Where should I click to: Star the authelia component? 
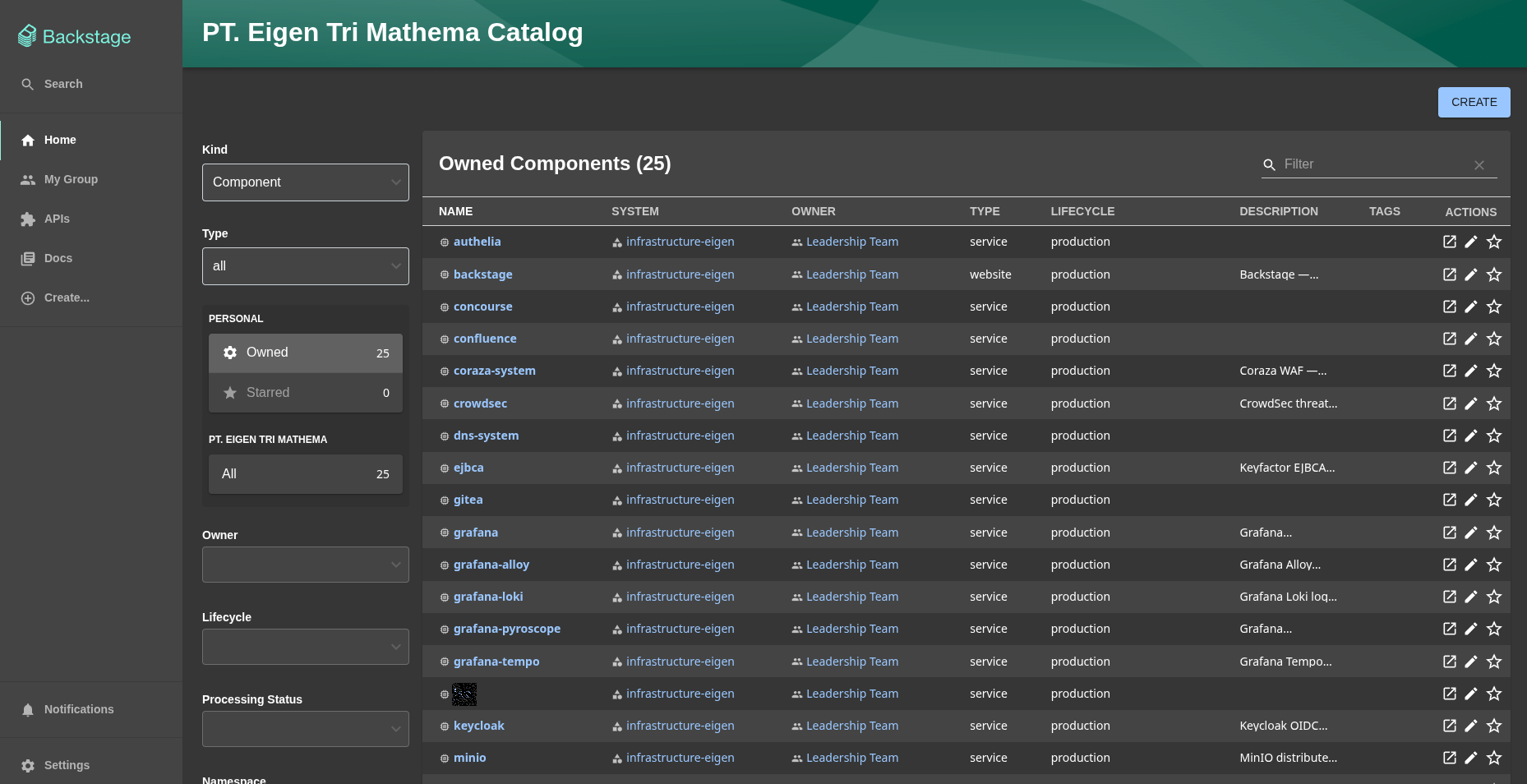pos(1494,242)
